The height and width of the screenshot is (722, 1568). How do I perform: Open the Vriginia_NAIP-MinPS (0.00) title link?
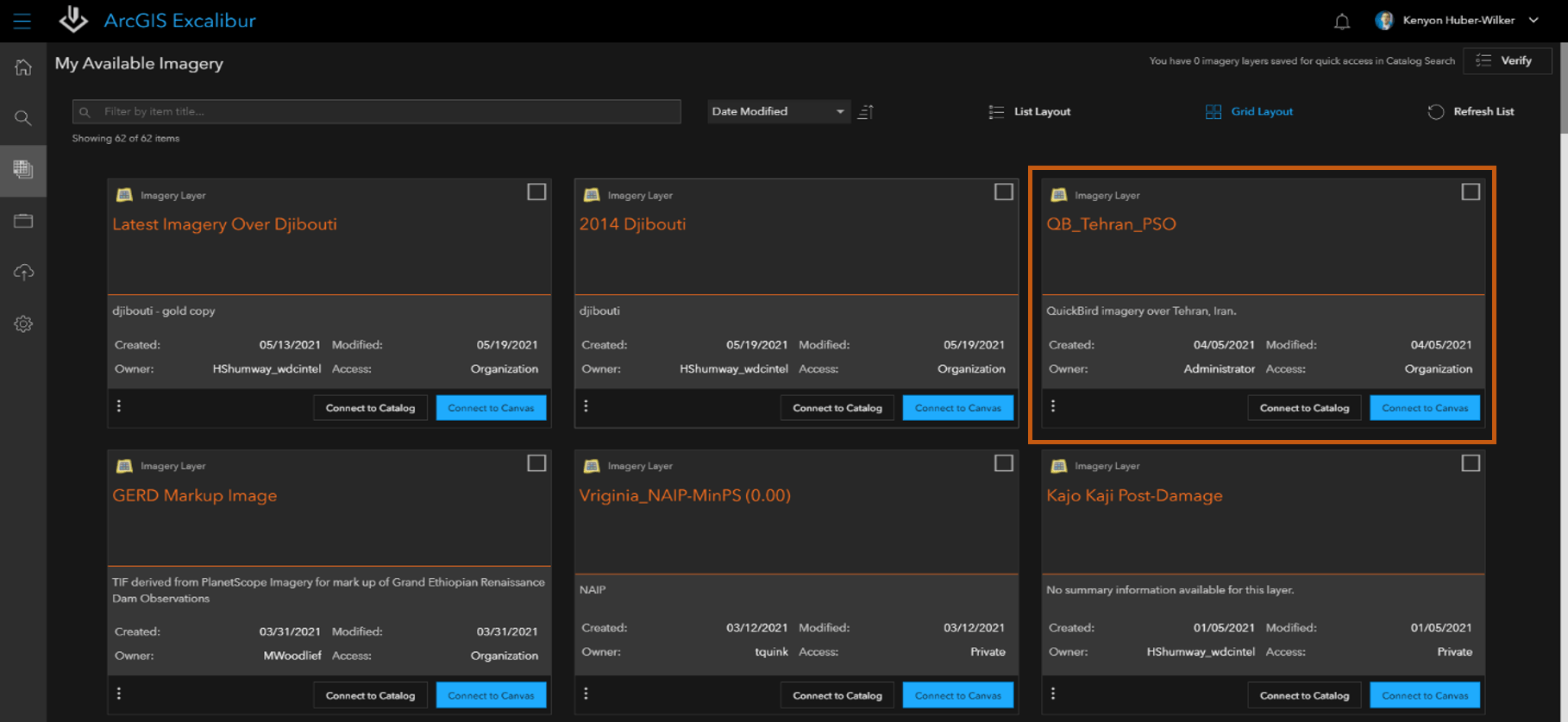coord(685,495)
